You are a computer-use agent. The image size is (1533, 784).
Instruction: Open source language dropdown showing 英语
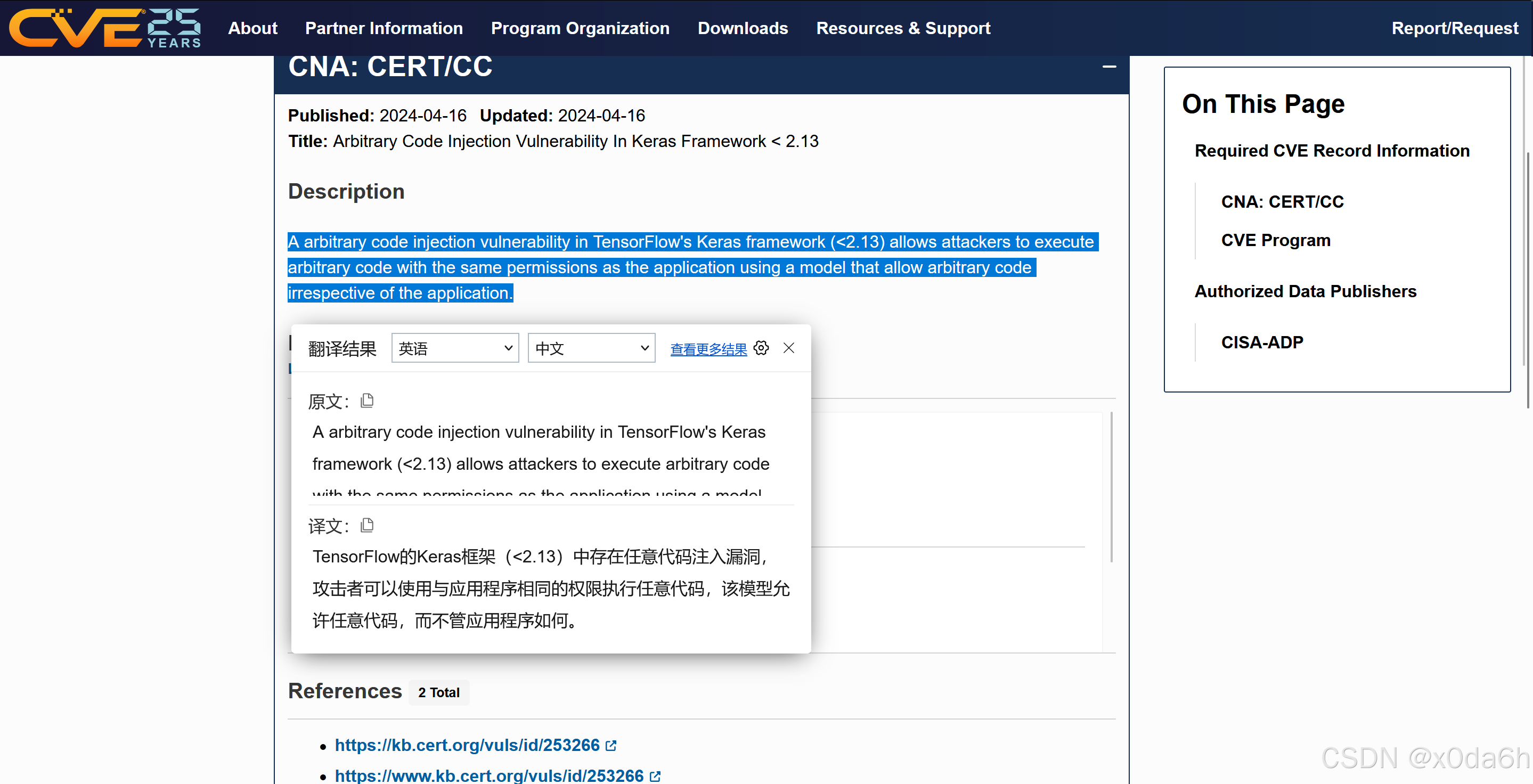pyautogui.click(x=455, y=348)
